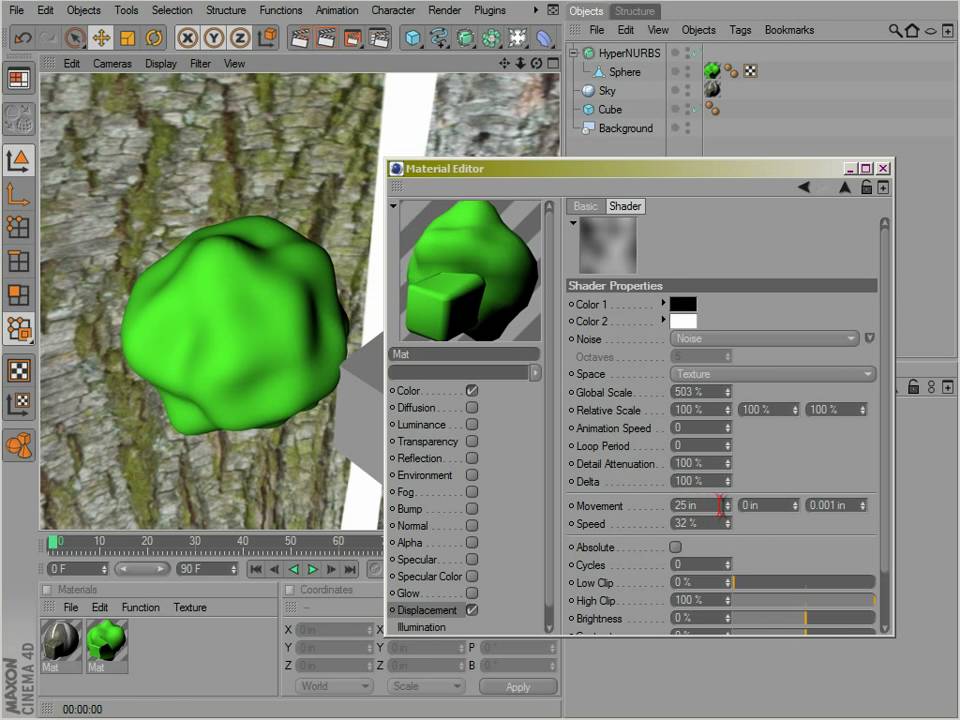Collapse HyperNURBS tree node
The image size is (960, 720).
(574, 53)
